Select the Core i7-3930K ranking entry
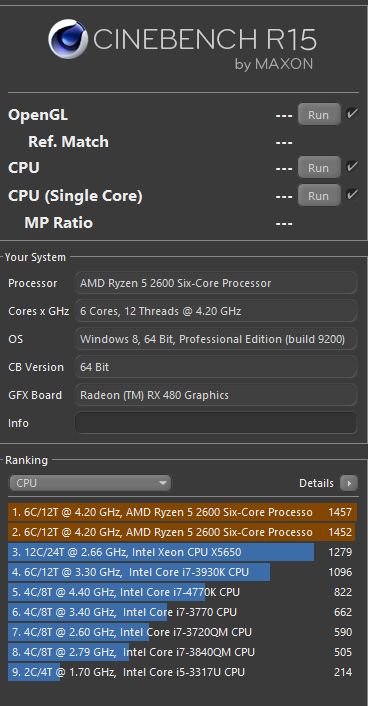The width and height of the screenshot is (368, 706). pos(182,572)
